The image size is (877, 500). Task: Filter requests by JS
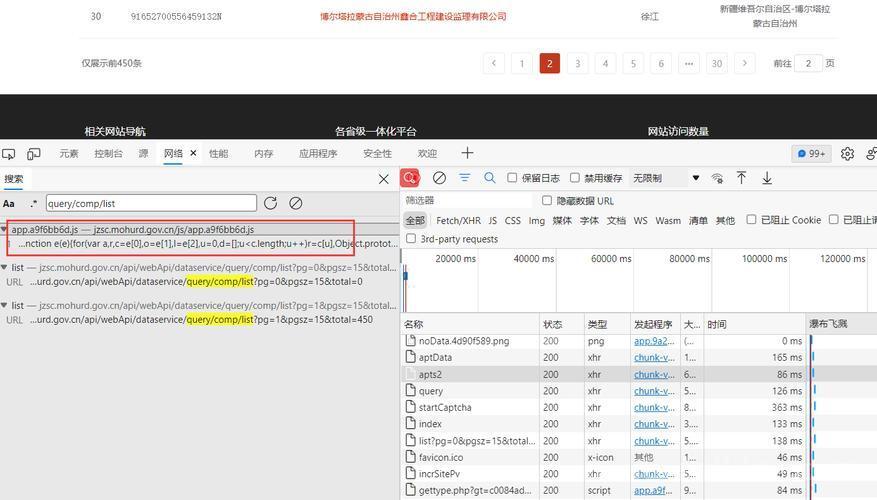[x=493, y=220]
